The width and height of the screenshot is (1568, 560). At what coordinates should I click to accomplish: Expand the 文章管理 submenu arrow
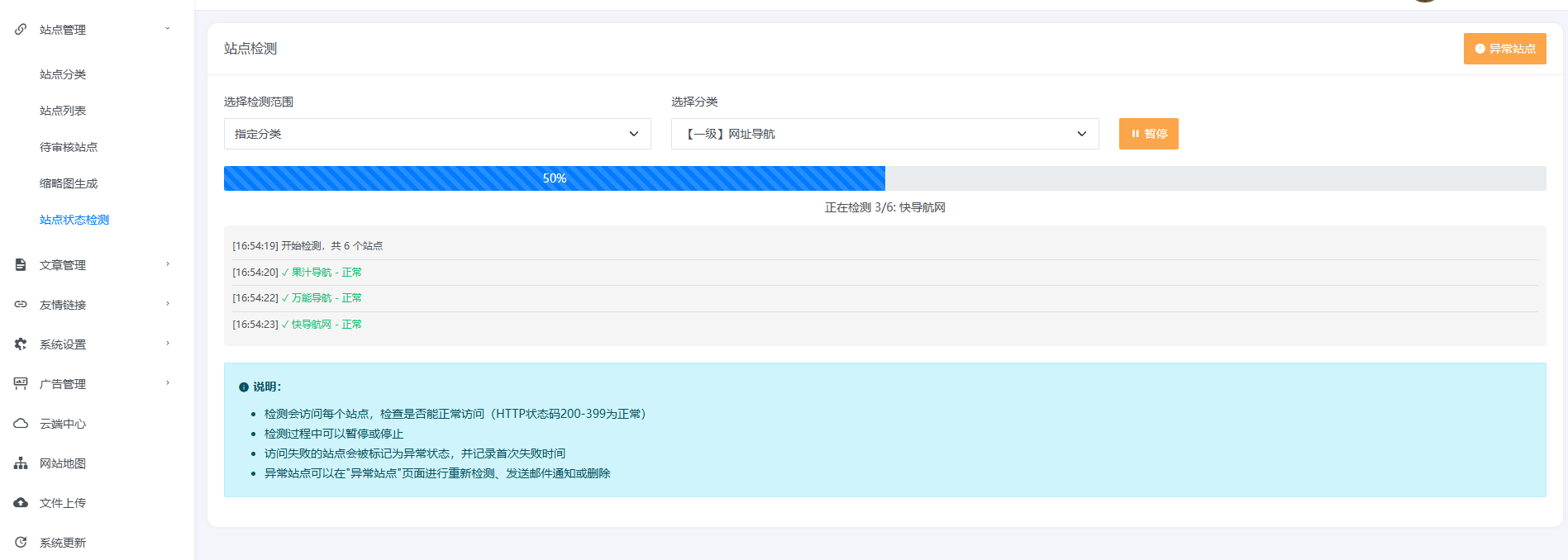(168, 264)
